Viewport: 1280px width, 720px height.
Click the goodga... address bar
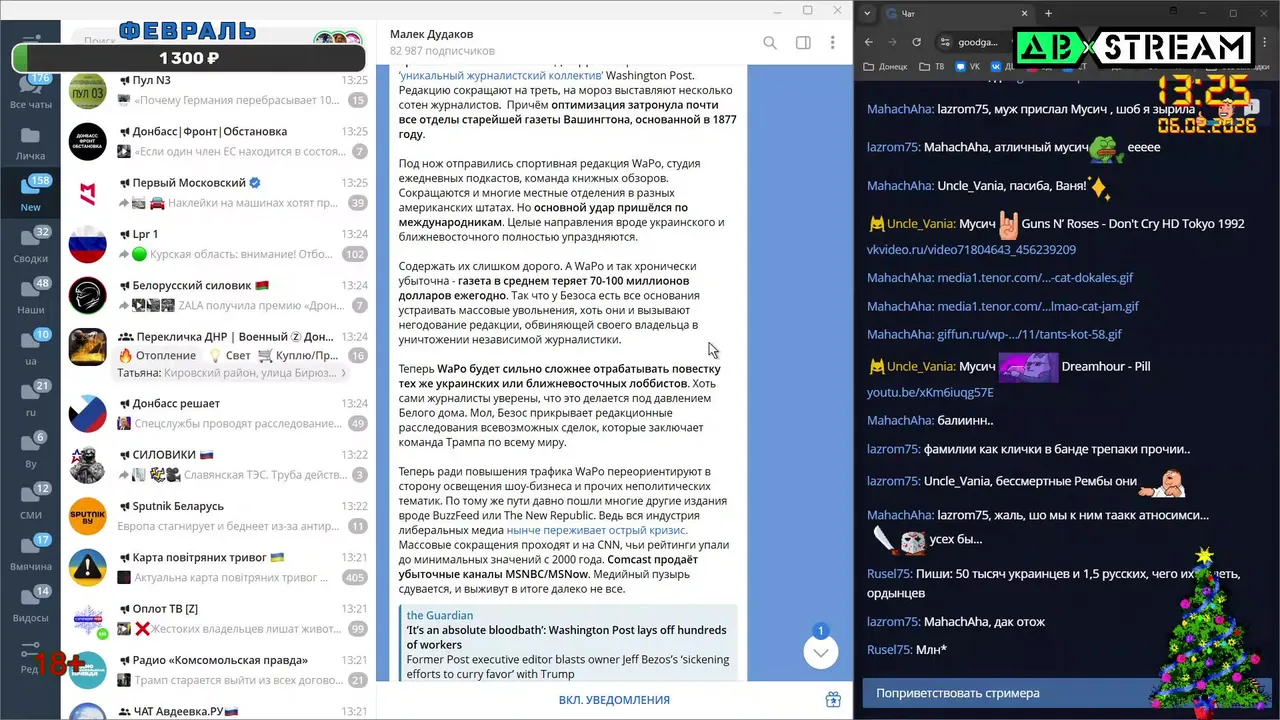(x=978, y=42)
